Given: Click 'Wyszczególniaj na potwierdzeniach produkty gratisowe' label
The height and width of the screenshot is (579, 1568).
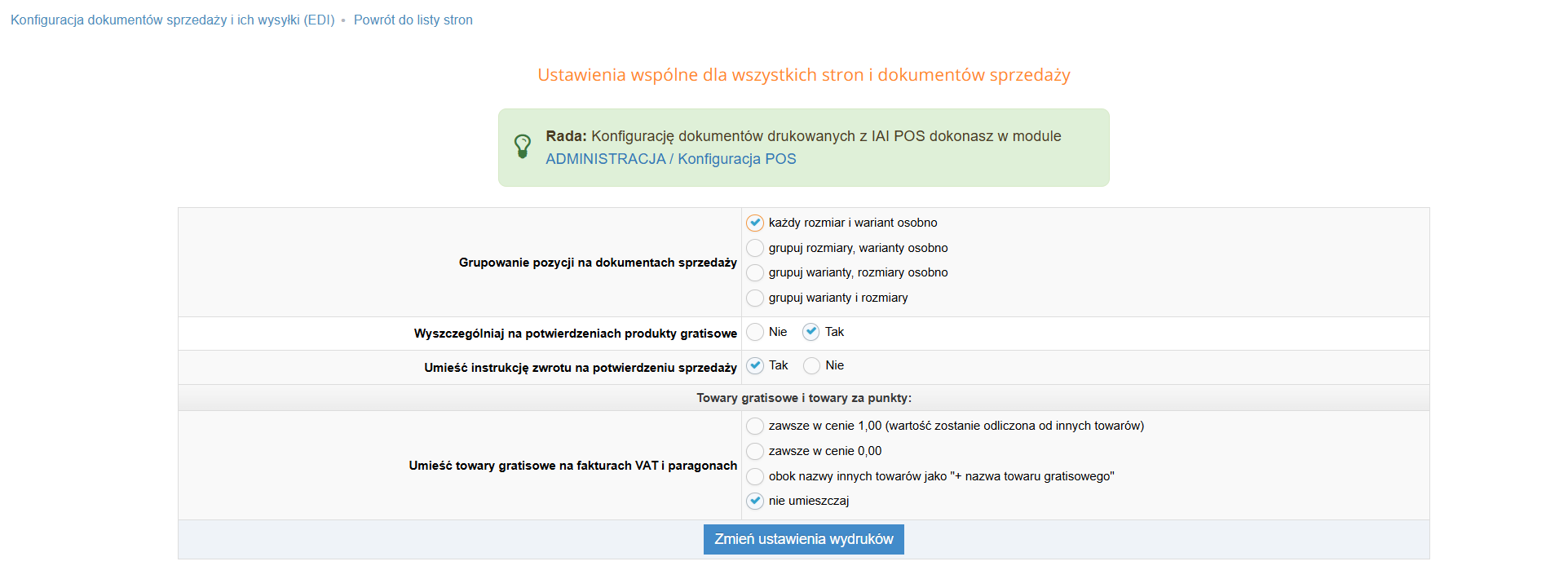Looking at the screenshot, I should (x=576, y=334).
